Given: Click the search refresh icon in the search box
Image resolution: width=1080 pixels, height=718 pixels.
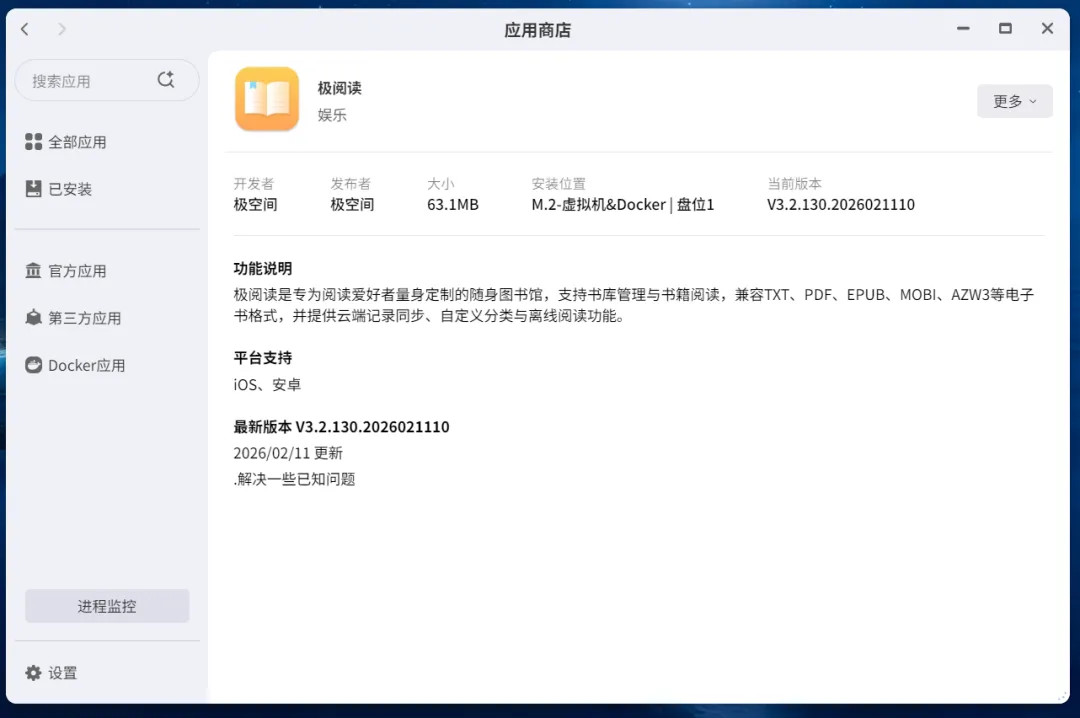Looking at the screenshot, I should 166,80.
